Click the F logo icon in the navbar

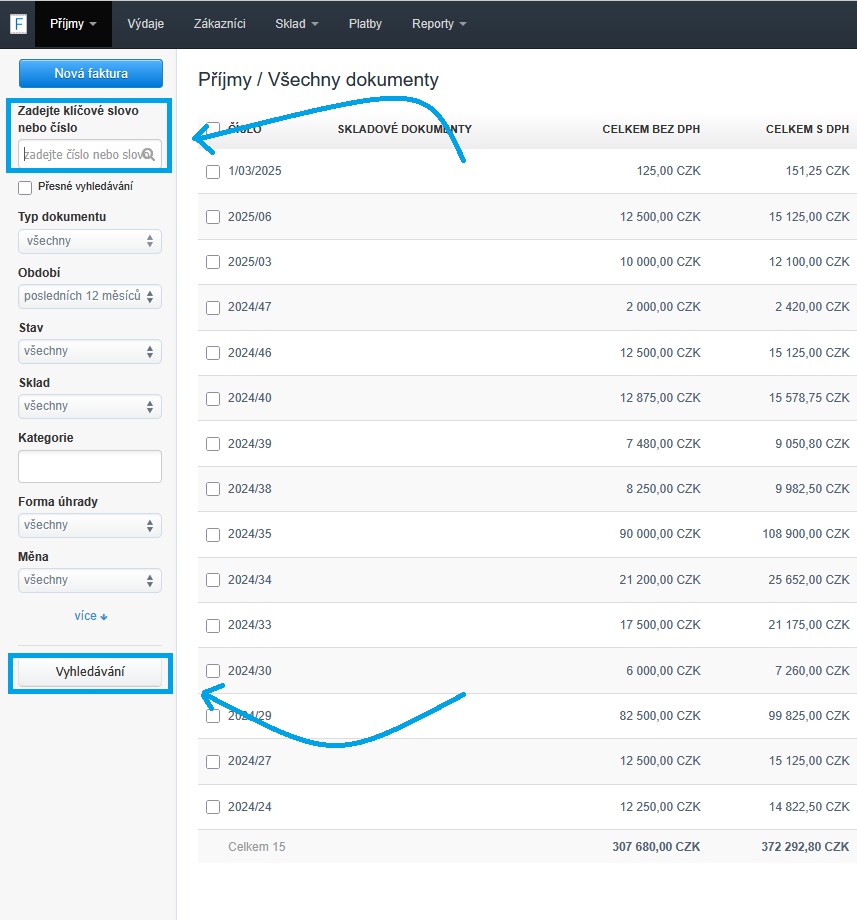click(18, 24)
